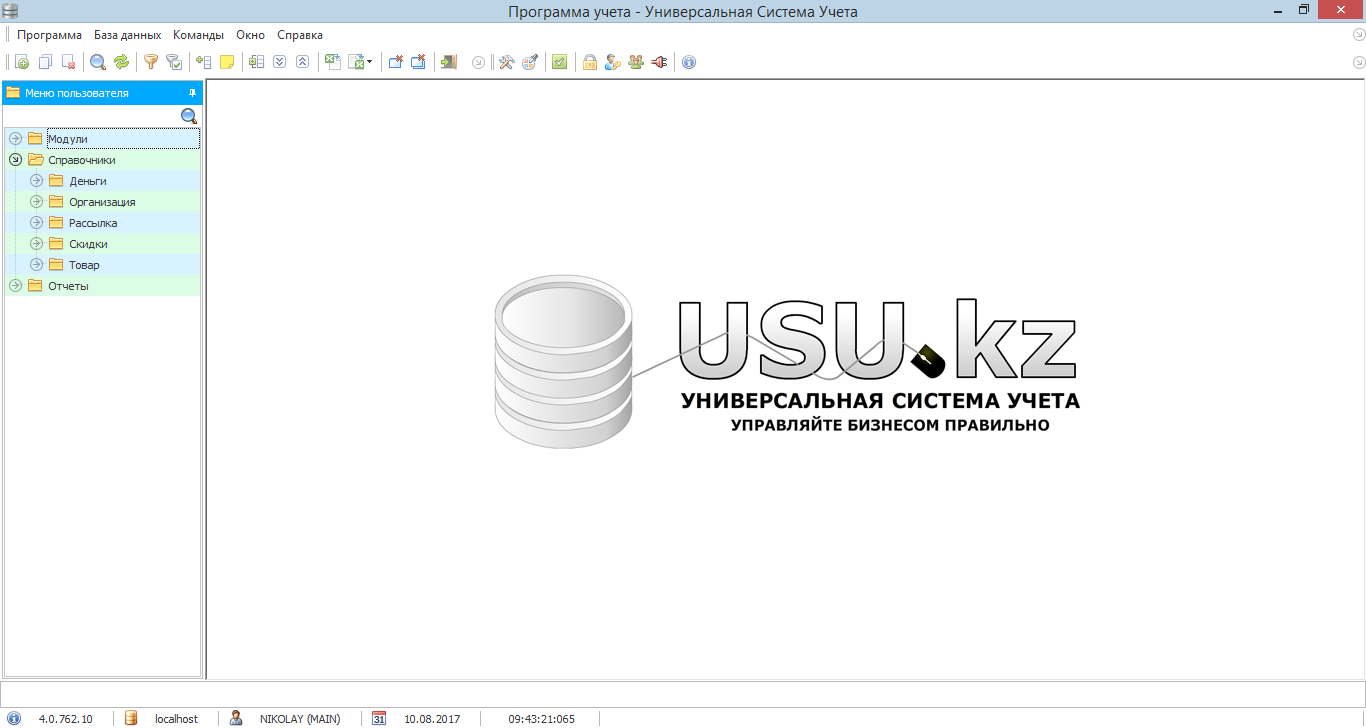
Task: Click the green plus add-row icon
Action: (204, 62)
